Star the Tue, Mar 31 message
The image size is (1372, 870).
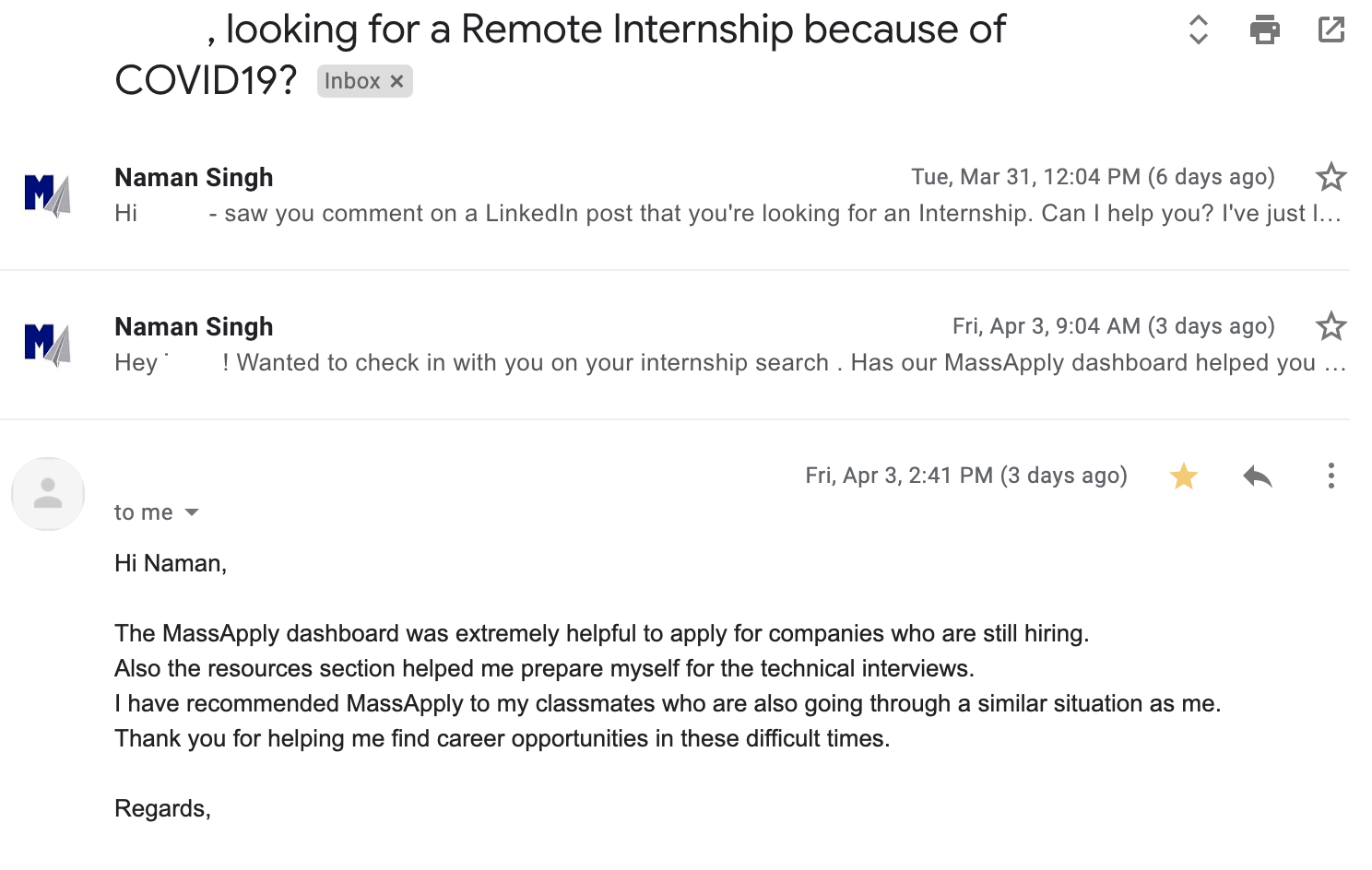[1331, 177]
